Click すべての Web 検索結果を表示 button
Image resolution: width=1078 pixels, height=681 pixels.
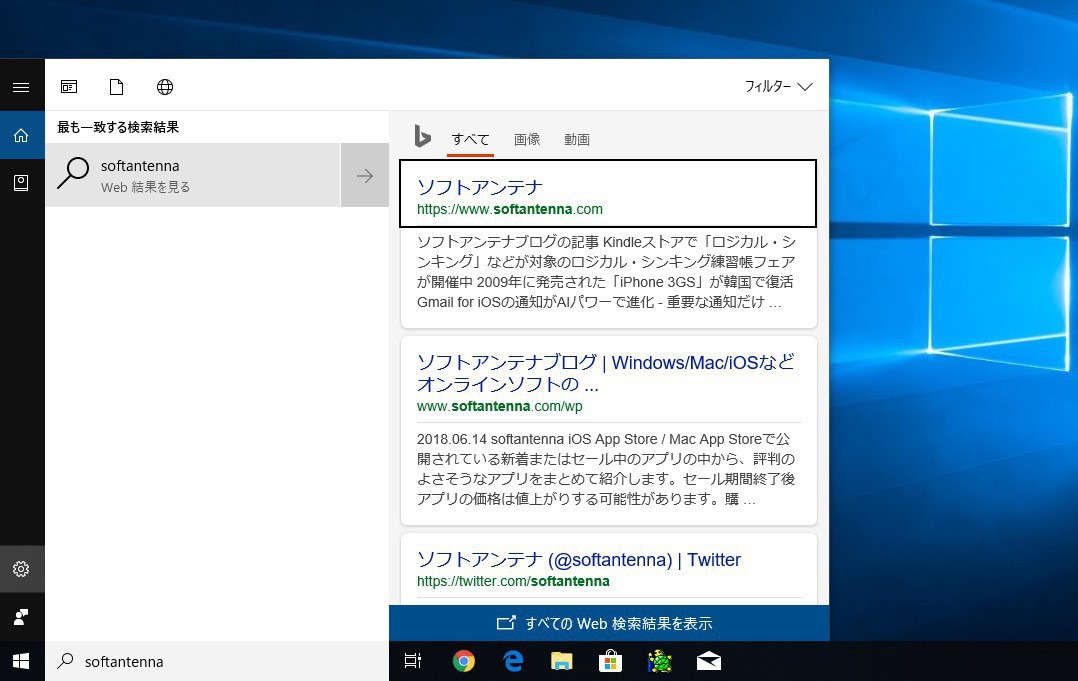pyautogui.click(x=608, y=623)
